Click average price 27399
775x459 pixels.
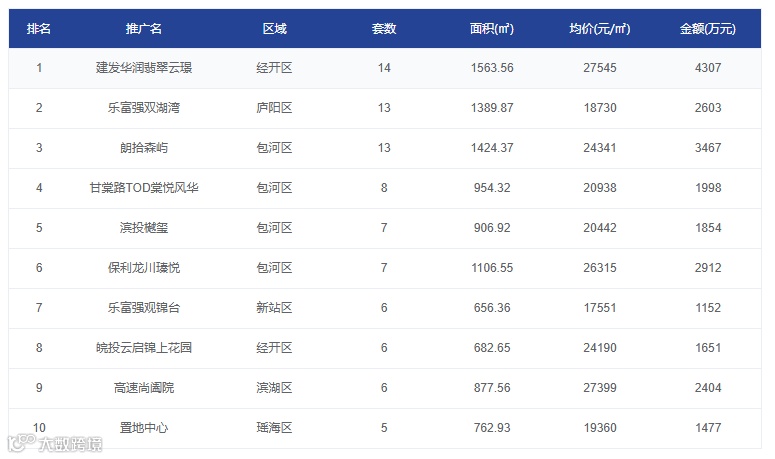click(x=600, y=388)
